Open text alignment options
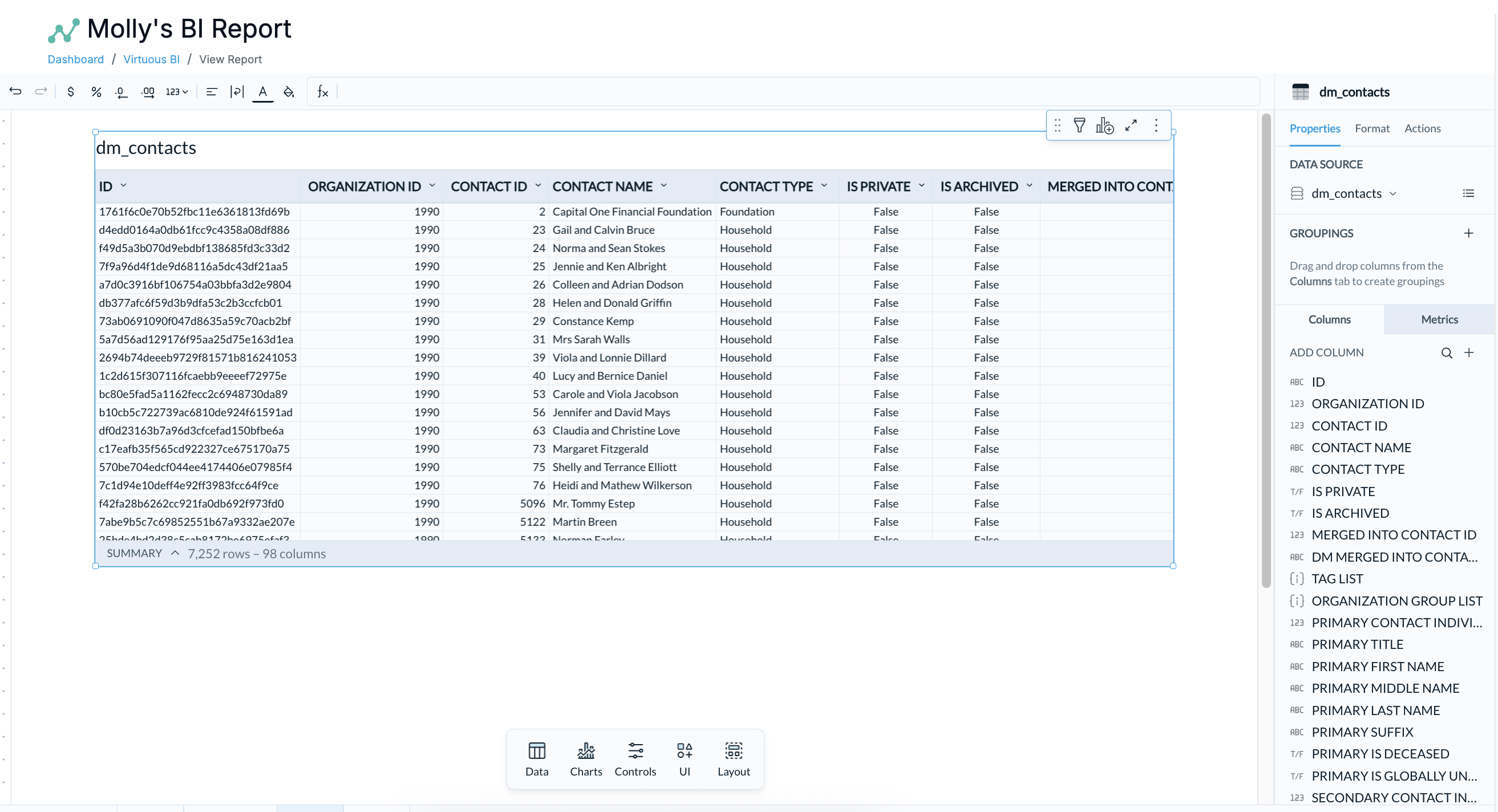The width and height of the screenshot is (1498, 812). [212, 91]
